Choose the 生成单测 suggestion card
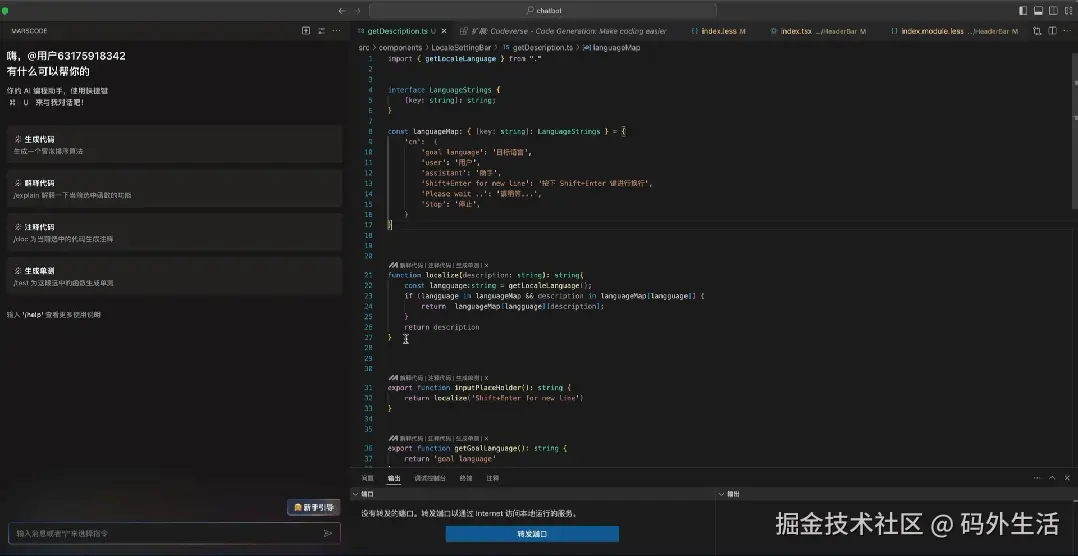This screenshot has width=1078, height=556. click(x=175, y=276)
